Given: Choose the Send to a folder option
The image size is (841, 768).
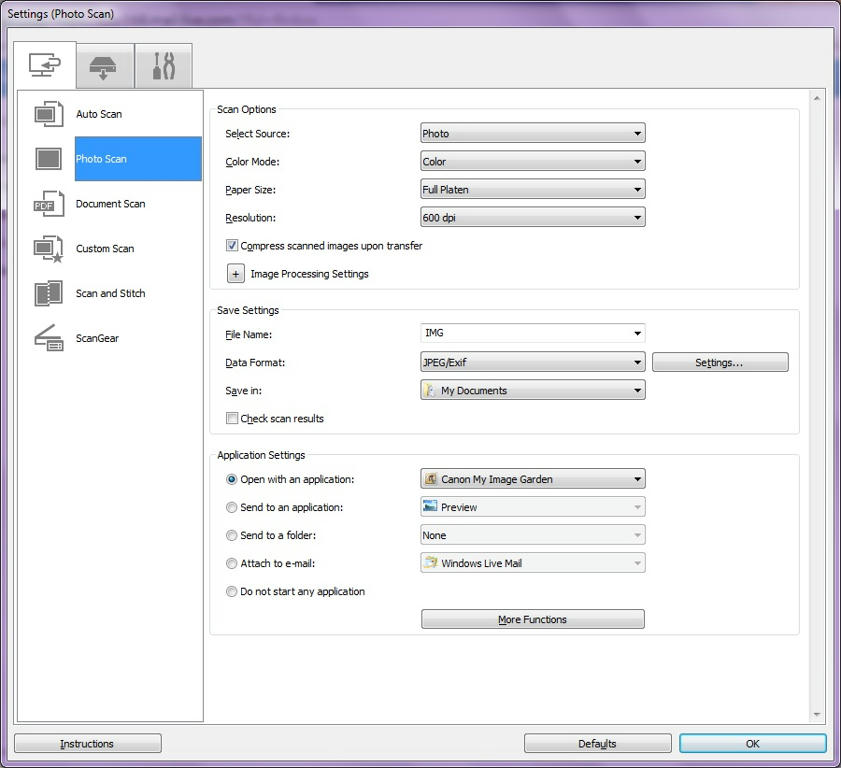Looking at the screenshot, I should [232, 536].
